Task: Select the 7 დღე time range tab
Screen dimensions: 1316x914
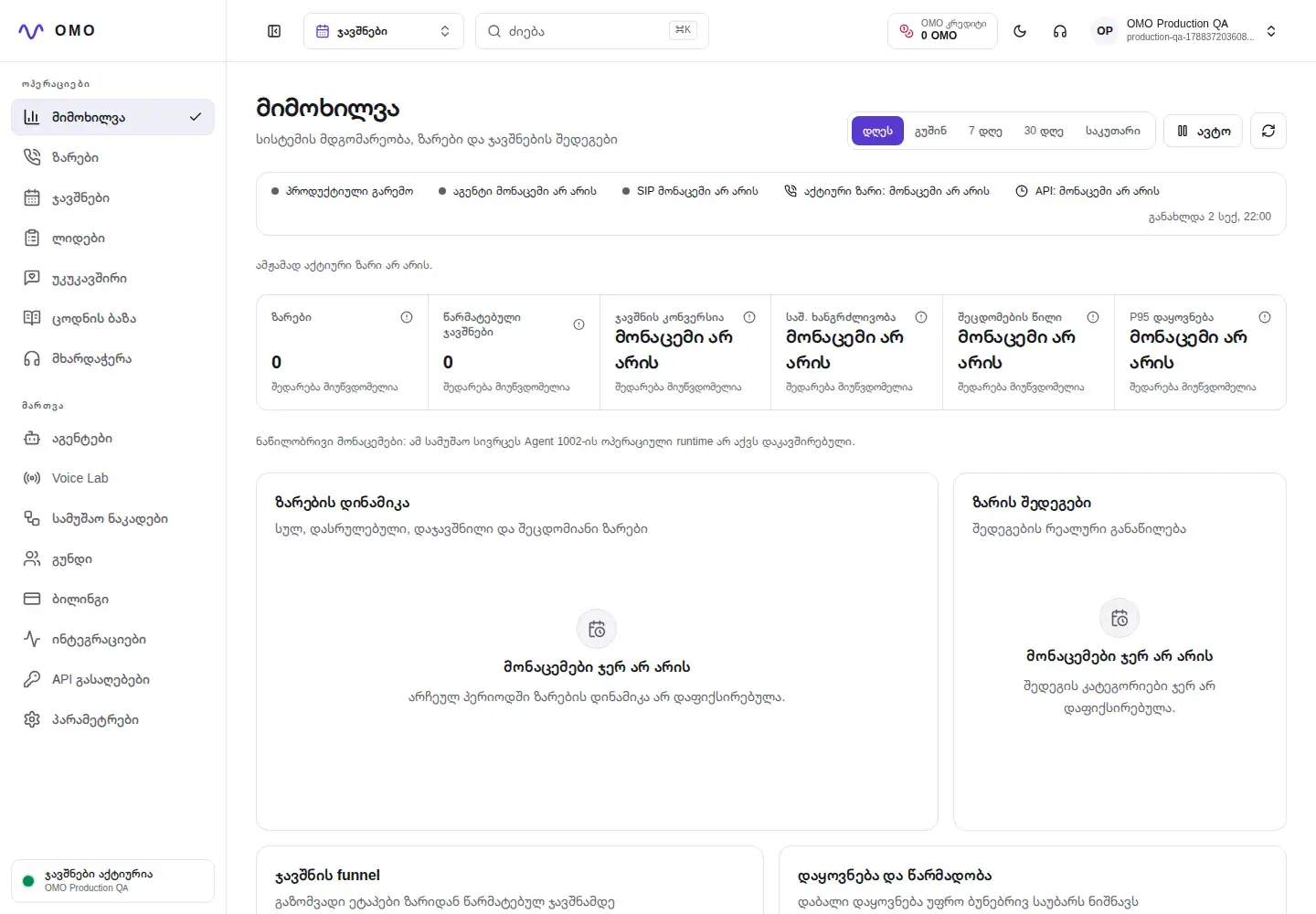Action: click(x=985, y=131)
